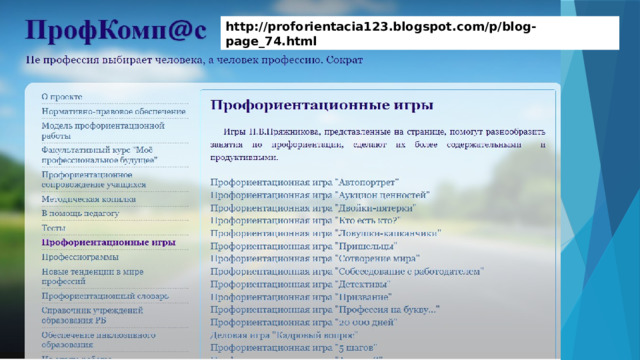Viewport: 640px width, 360px height.
Task: Open game link 'Пришельцы'
Action: pyautogui.click(x=304, y=246)
